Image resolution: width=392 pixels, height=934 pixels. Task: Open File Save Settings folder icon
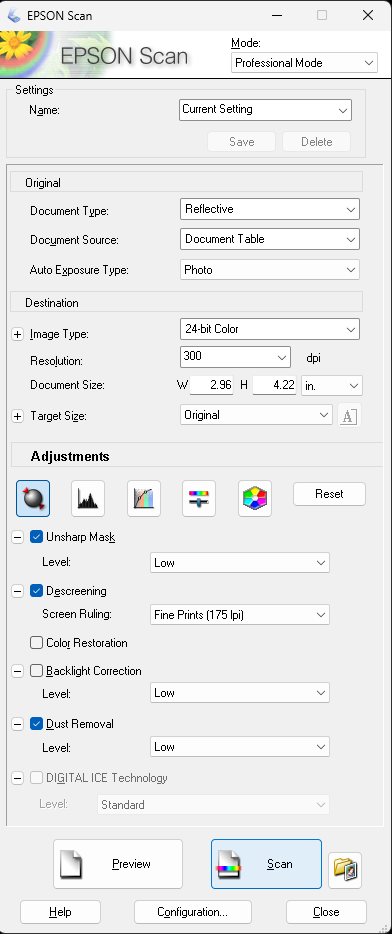point(345,870)
